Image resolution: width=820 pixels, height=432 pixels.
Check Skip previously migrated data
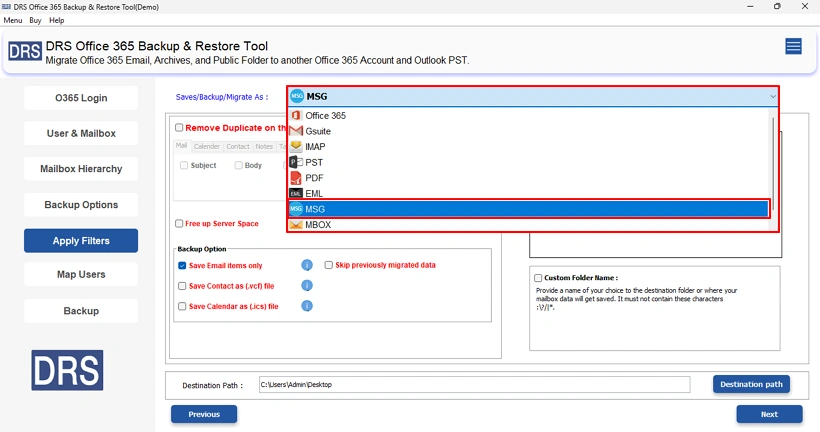[328, 265]
